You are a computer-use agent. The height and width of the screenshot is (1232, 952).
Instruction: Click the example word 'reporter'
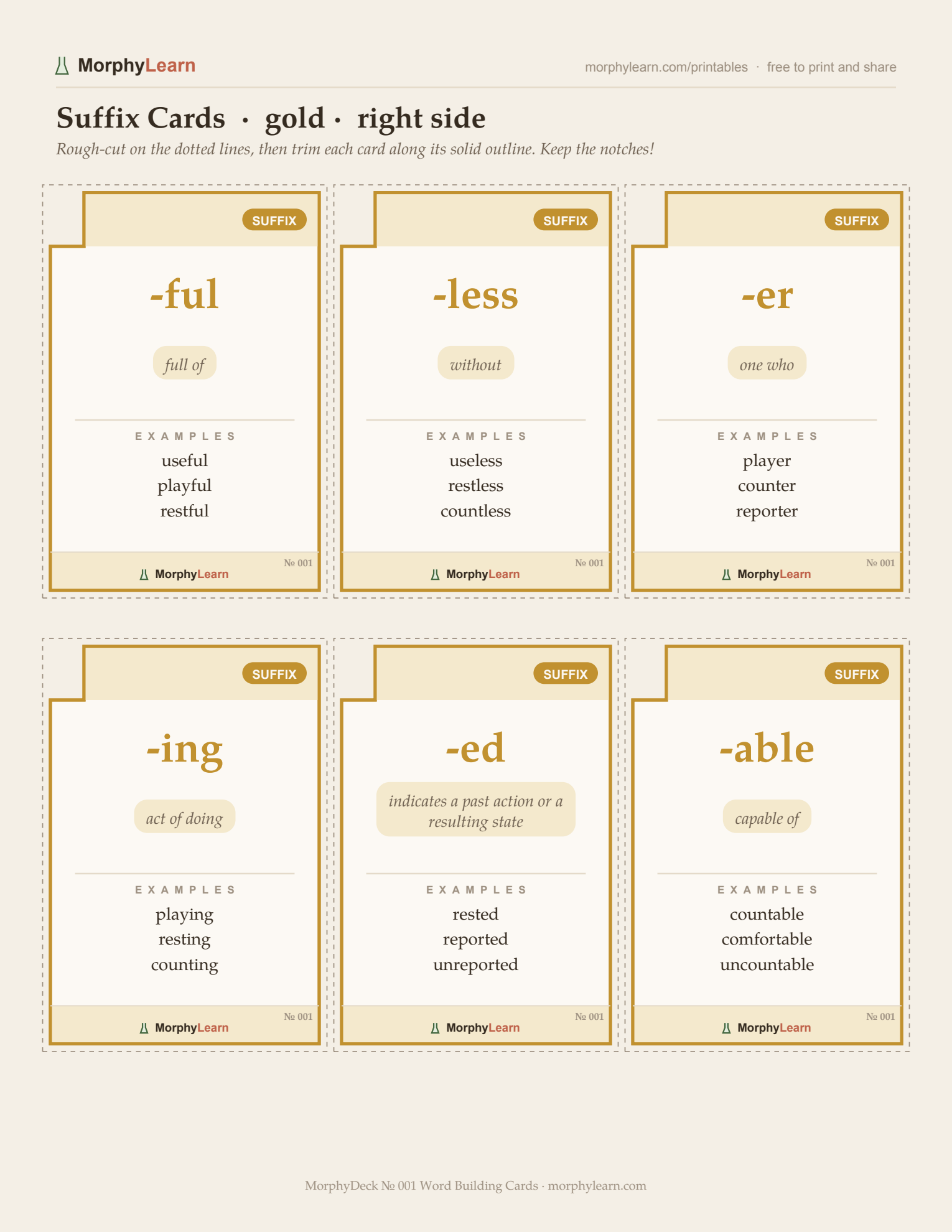point(767,512)
